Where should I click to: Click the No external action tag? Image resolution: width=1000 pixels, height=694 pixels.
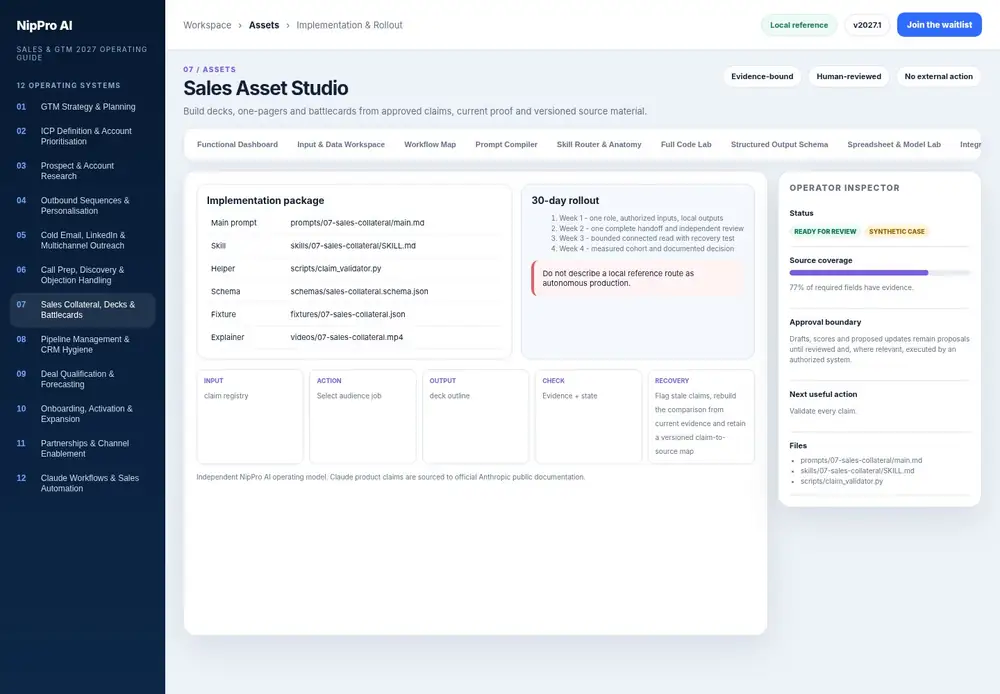point(938,77)
